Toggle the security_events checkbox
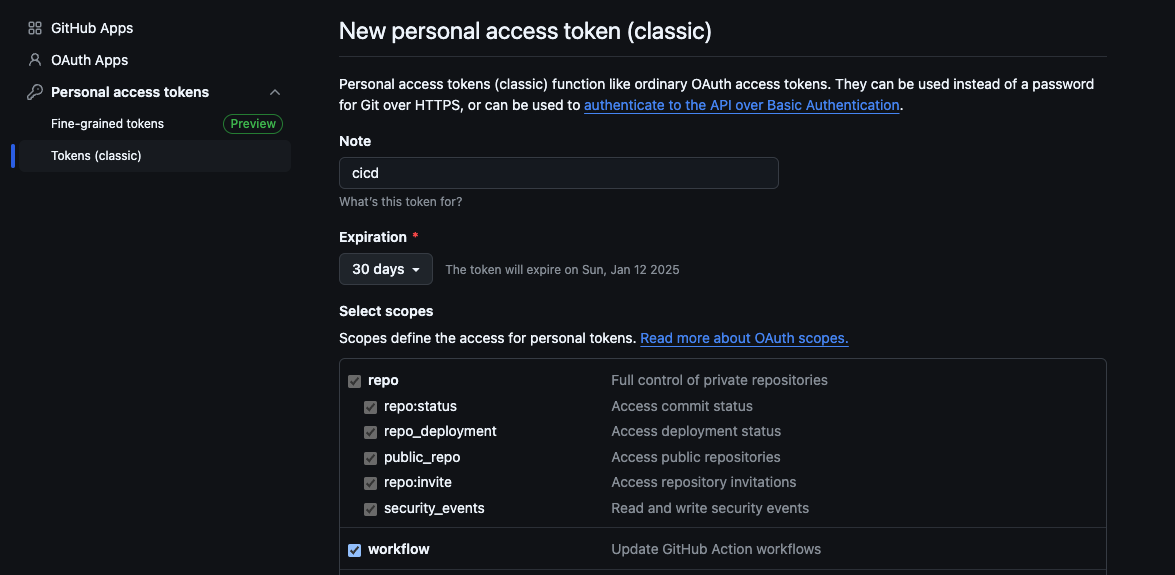 pyautogui.click(x=370, y=509)
